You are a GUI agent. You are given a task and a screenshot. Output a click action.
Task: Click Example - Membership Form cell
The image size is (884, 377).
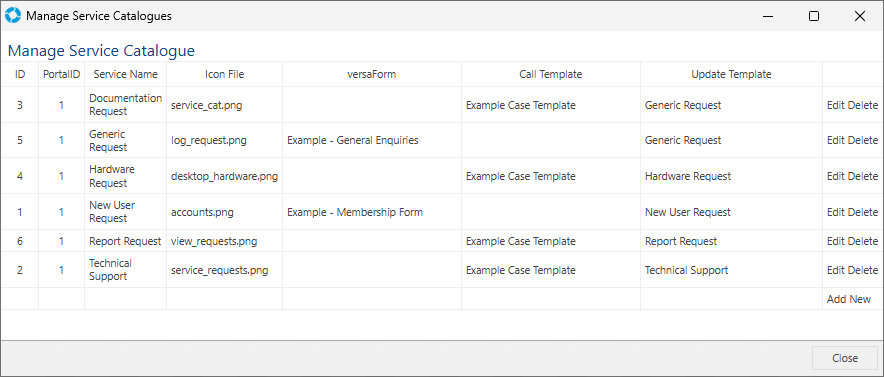355,212
